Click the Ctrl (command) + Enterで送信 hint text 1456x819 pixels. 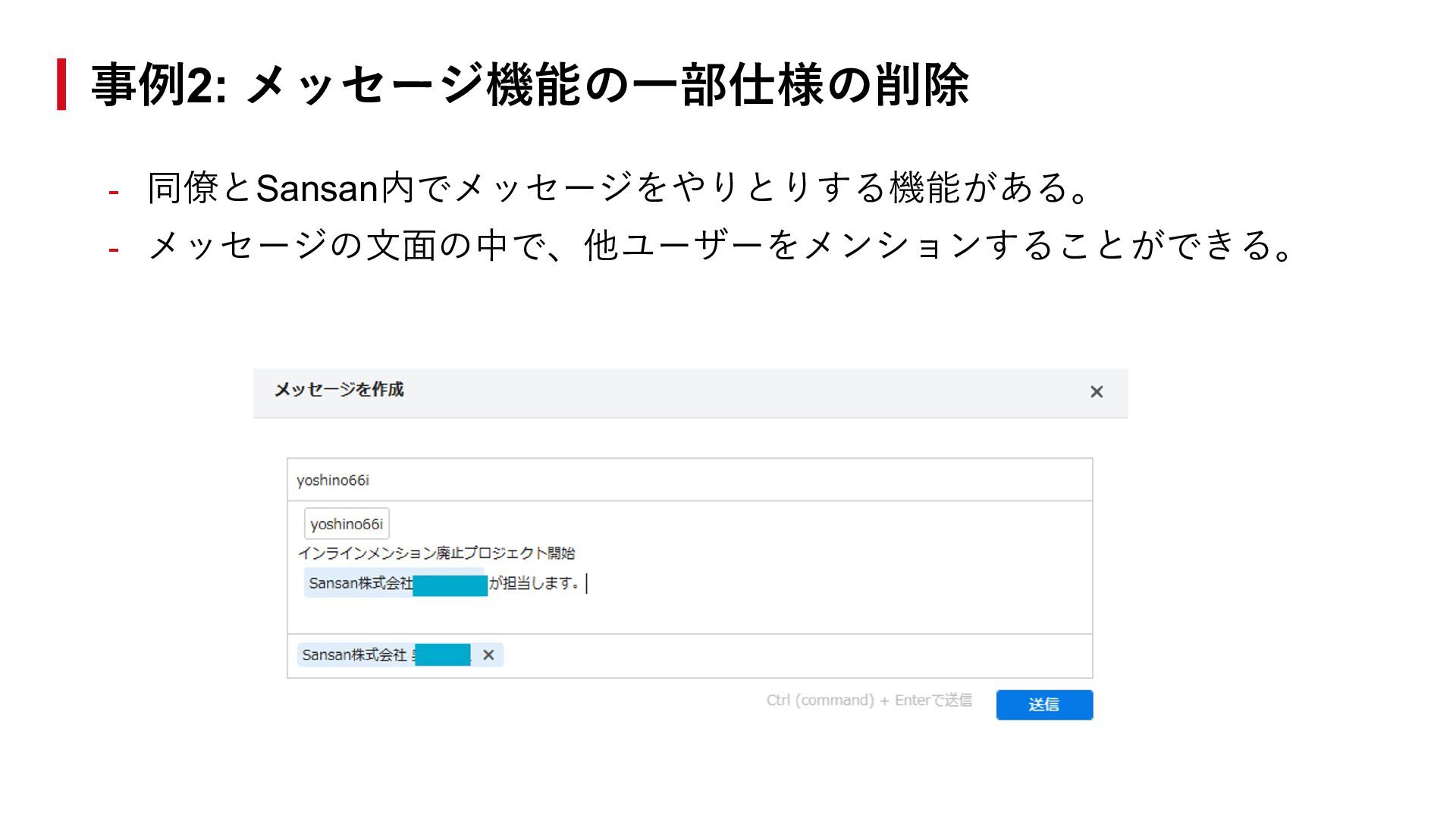[868, 701]
